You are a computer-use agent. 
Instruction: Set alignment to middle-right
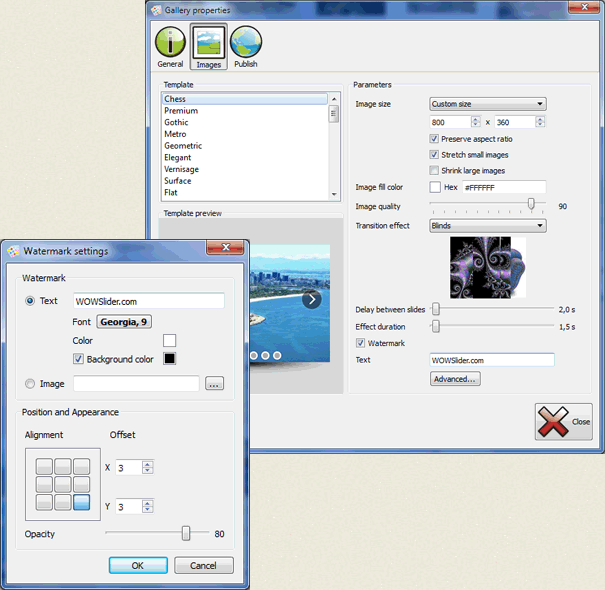point(81,484)
